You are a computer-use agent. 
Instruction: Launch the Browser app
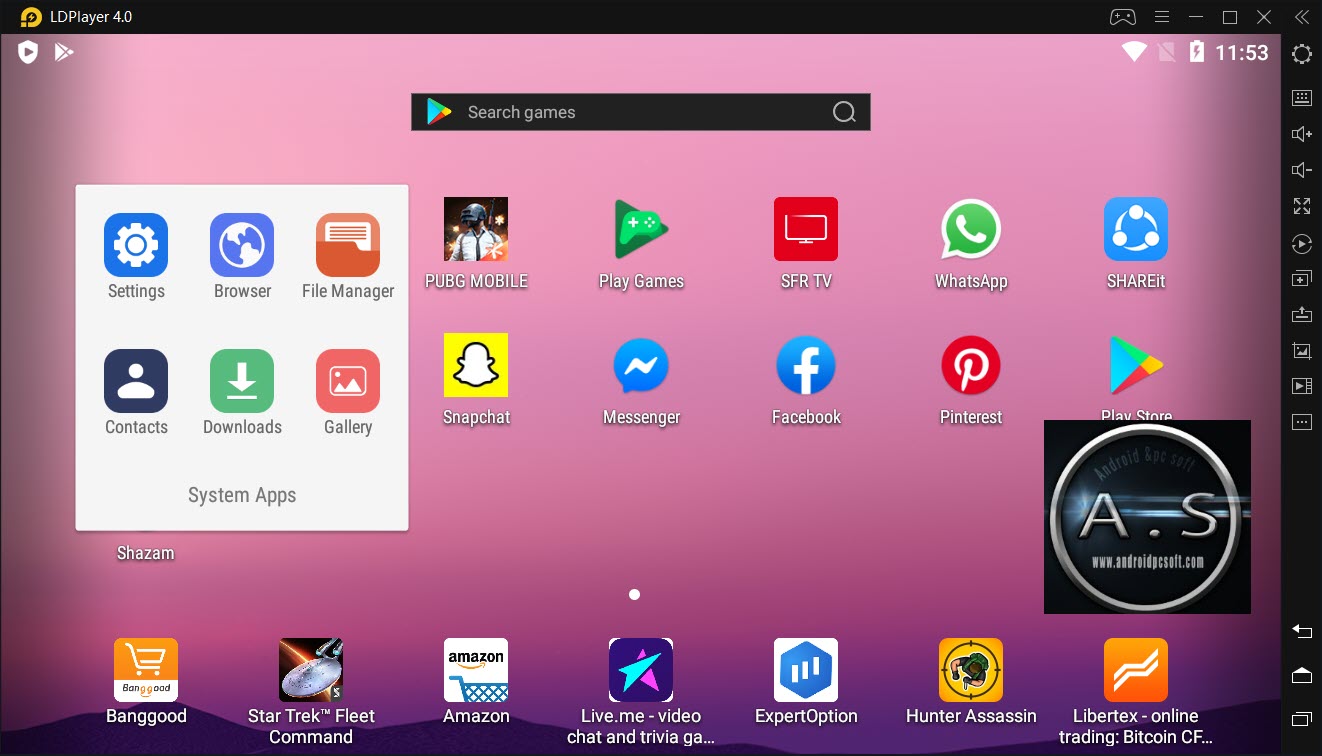point(242,245)
